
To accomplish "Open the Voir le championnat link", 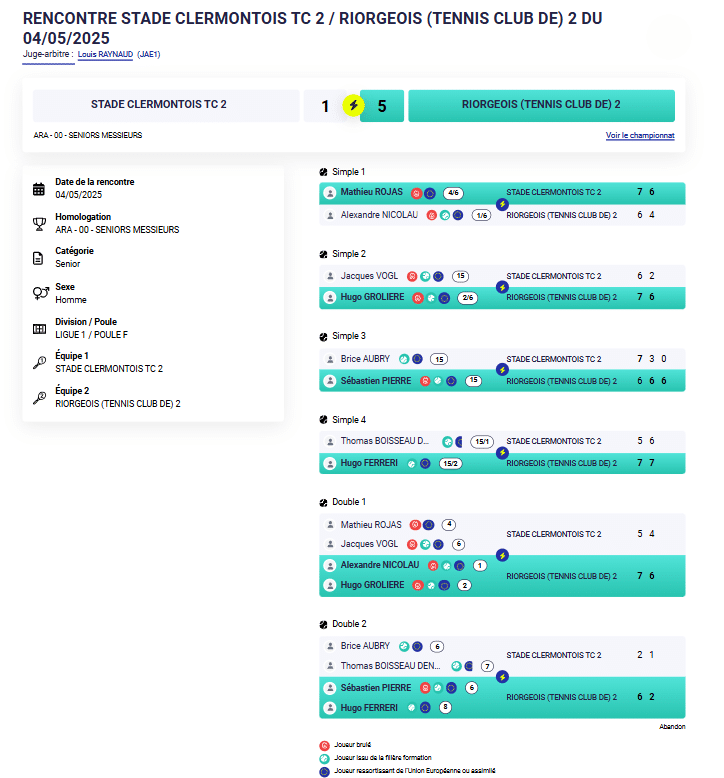I will [x=639, y=135].
